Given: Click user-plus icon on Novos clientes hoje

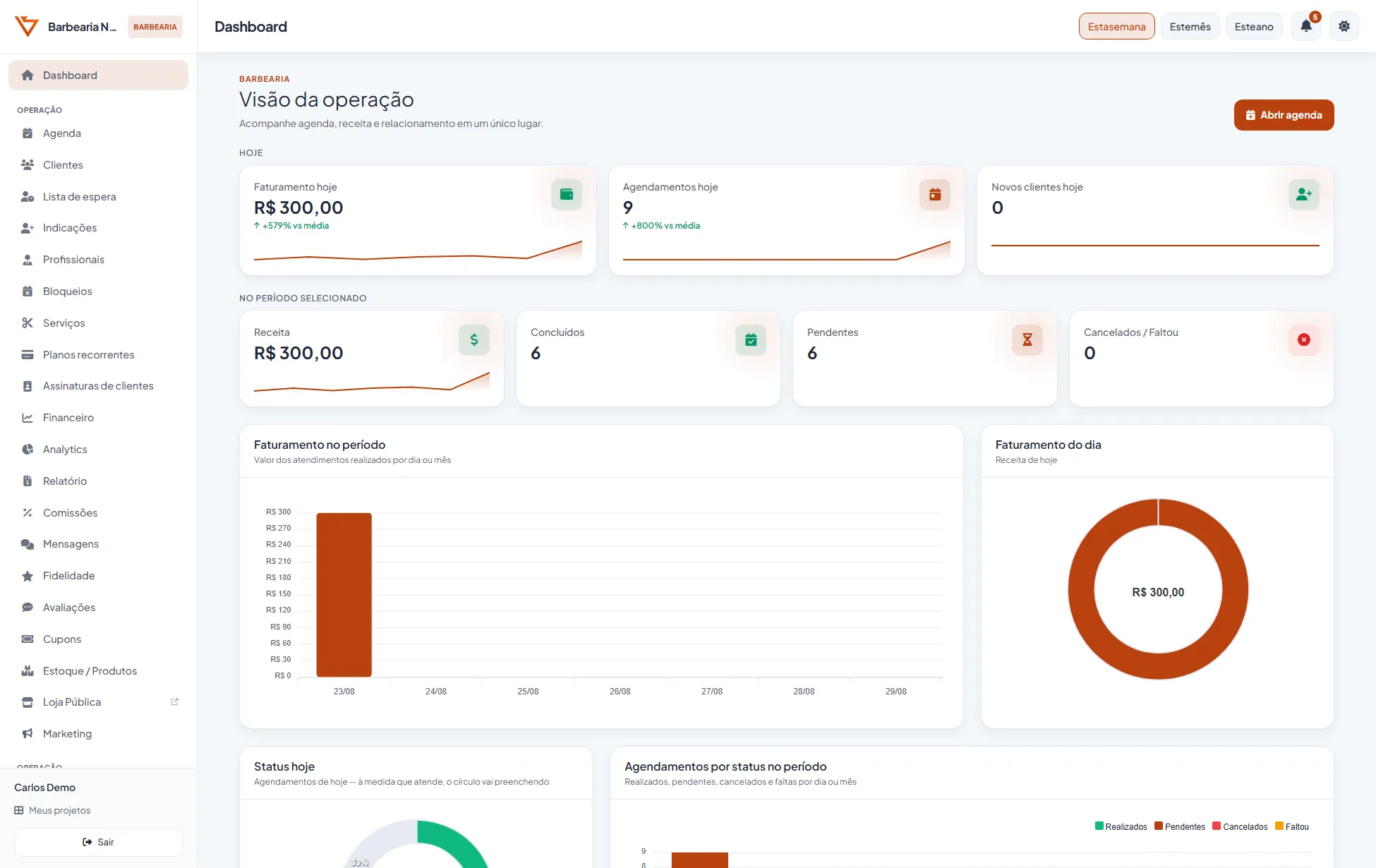Looking at the screenshot, I should coord(1304,195).
